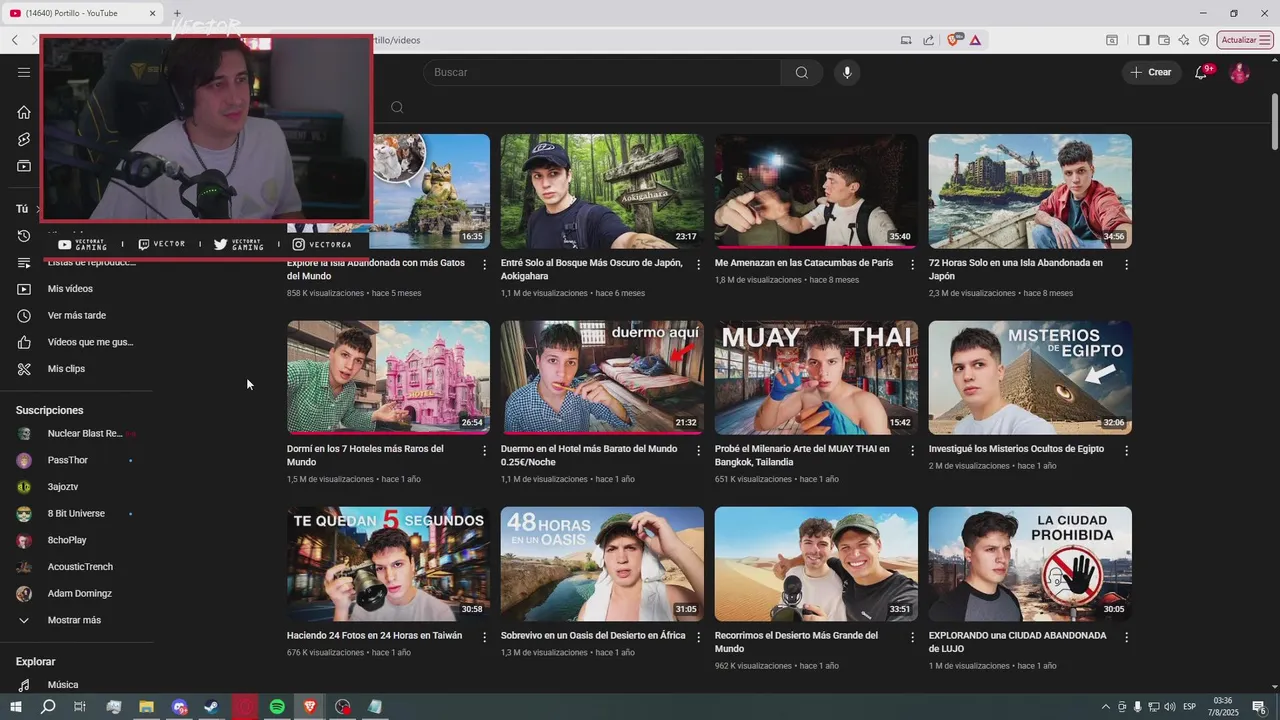Go back with the browser back arrow
Screen dimensions: 1280x720
[x=15, y=40]
